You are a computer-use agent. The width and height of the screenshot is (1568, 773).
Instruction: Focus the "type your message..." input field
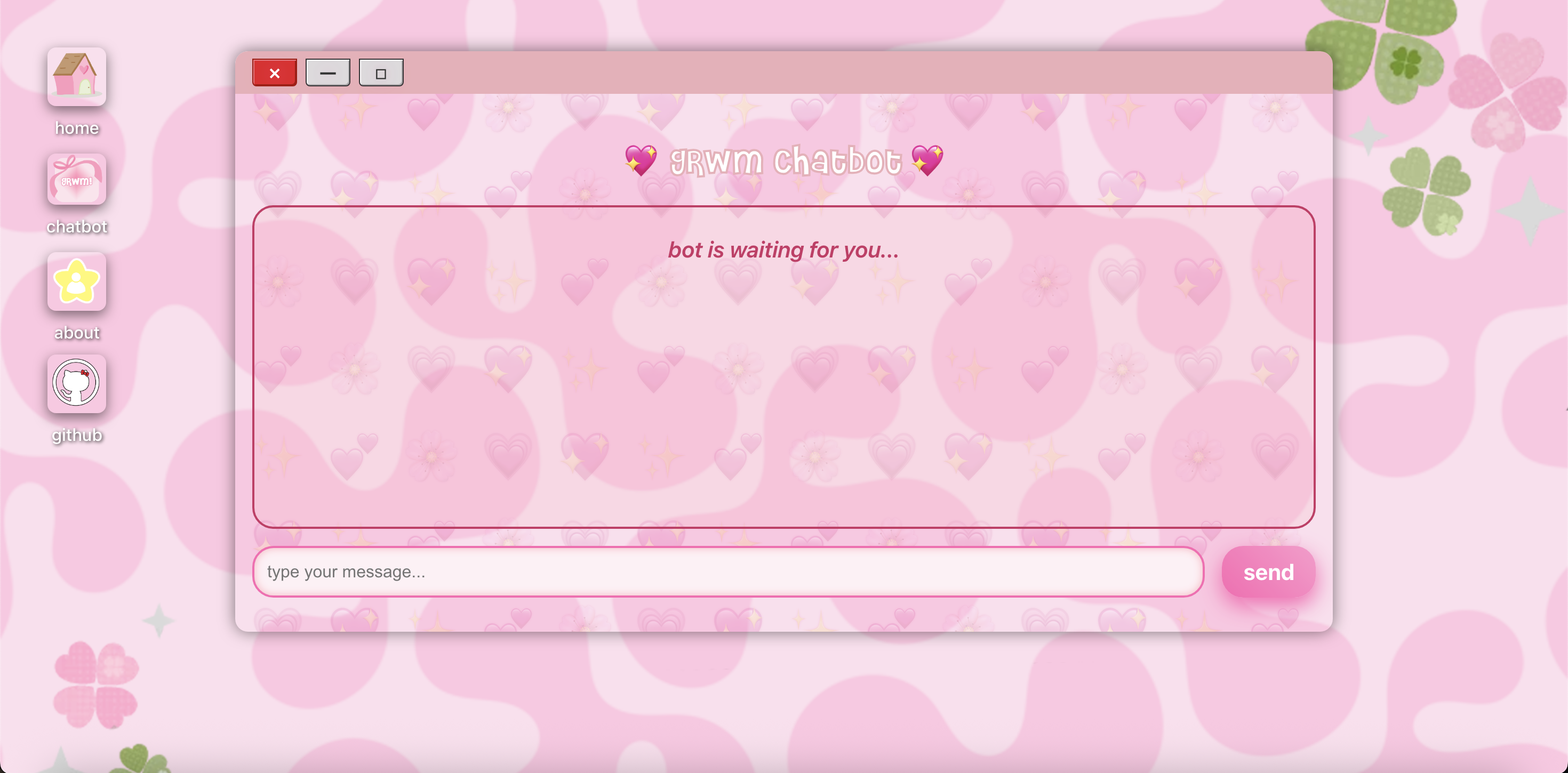point(727,571)
